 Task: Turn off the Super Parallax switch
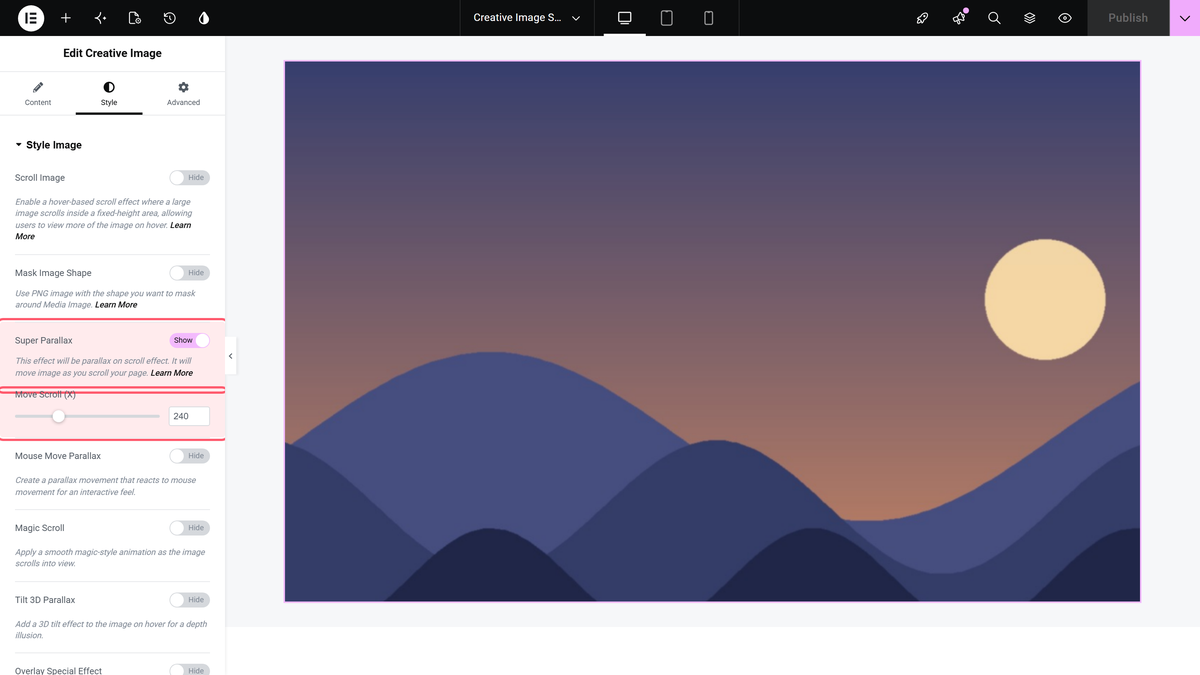(189, 341)
